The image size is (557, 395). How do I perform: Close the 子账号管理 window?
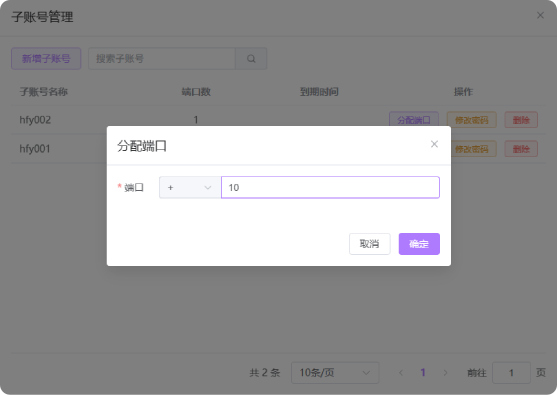coord(540,15)
